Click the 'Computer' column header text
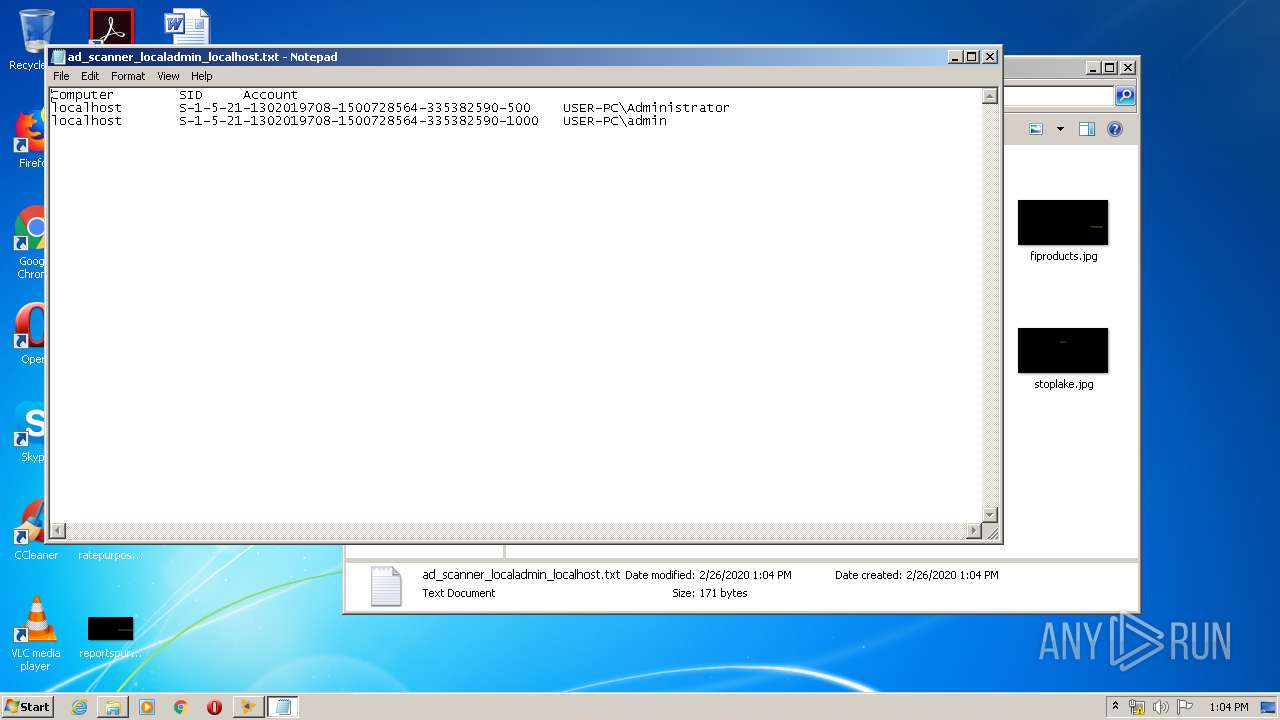Viewport: 1280px width, 720px height. click(82, 95)
